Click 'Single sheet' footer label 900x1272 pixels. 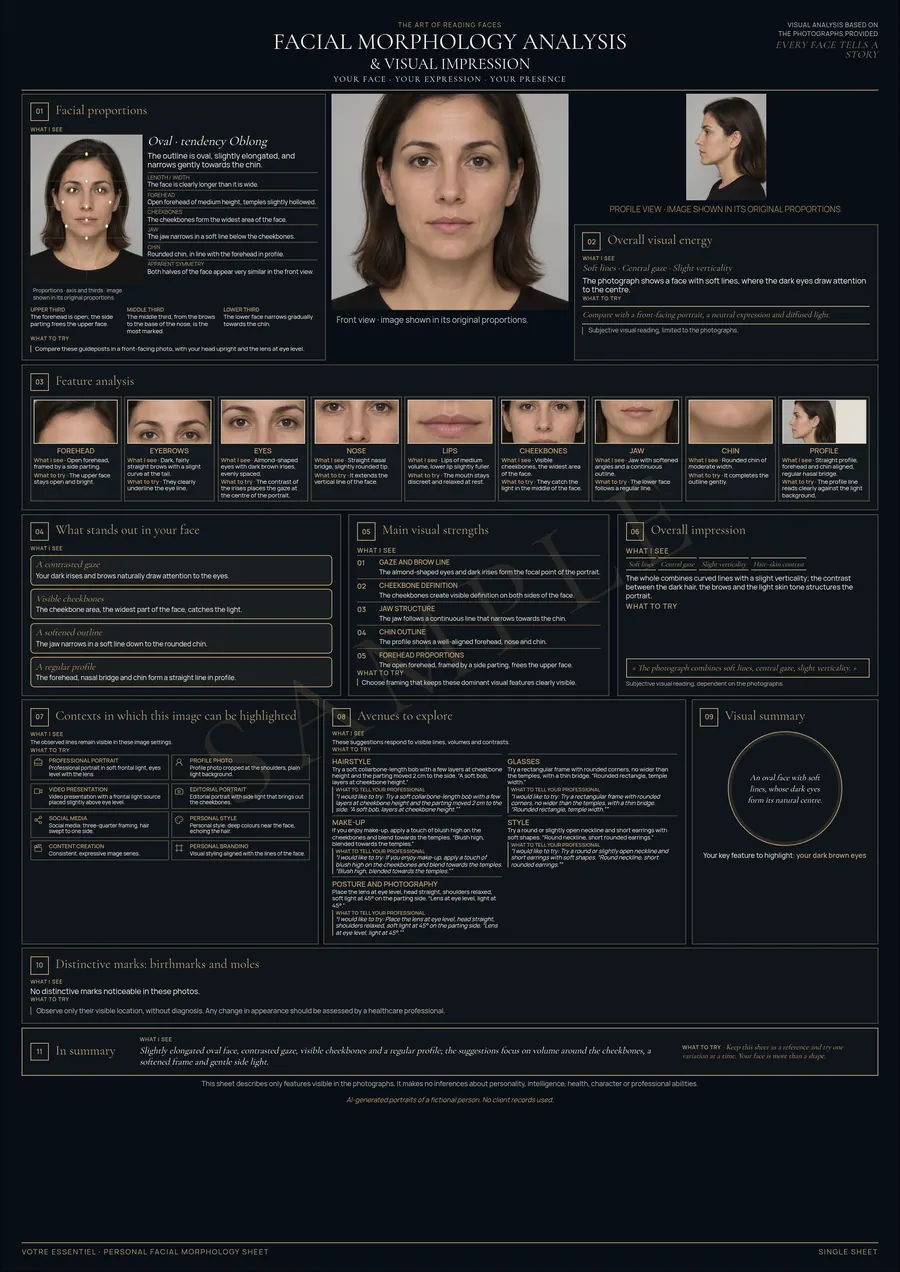tap(848, 1252)
